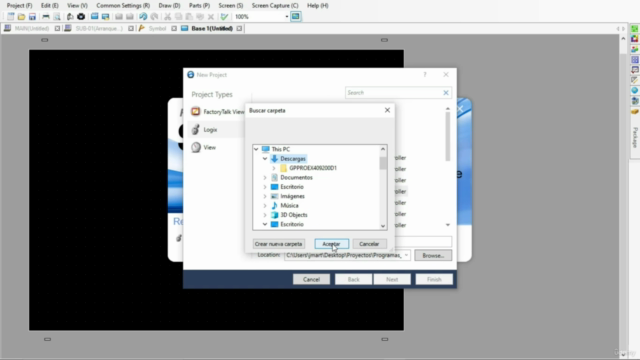Clear the Search box with its X
Screen dimensions: 640x360
click(446, 93)
